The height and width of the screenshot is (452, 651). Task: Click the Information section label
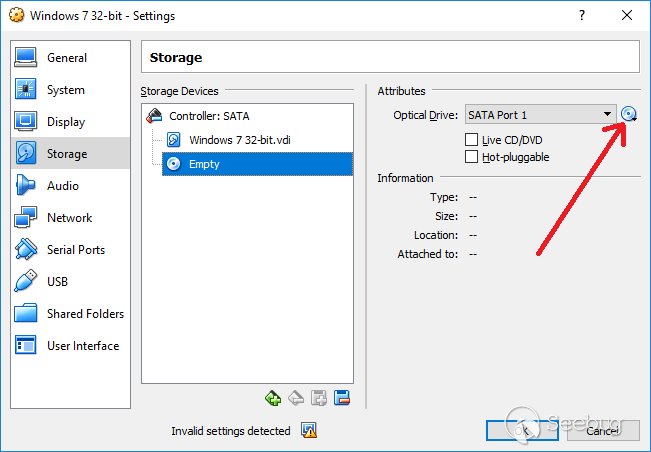click(x=405, y=178)
